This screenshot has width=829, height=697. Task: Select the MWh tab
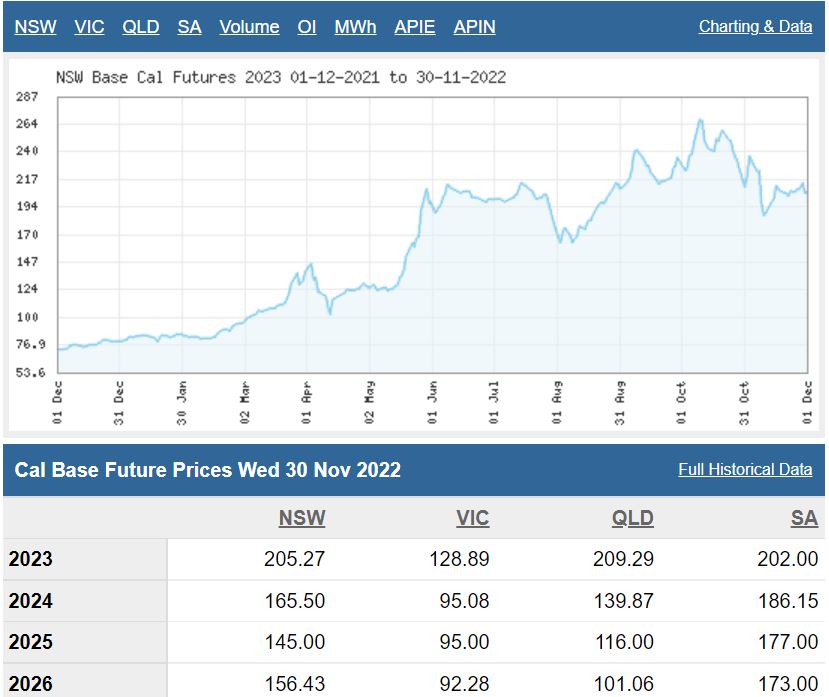tap(355, 27)
